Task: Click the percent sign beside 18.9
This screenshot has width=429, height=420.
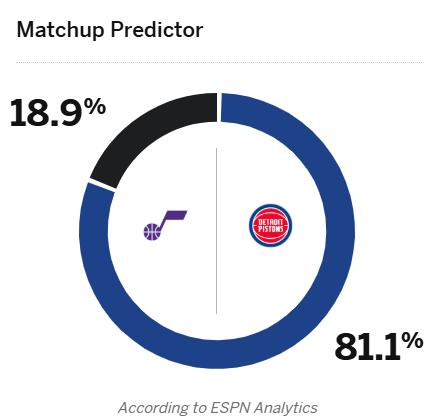Action: [x=94, y=107]
